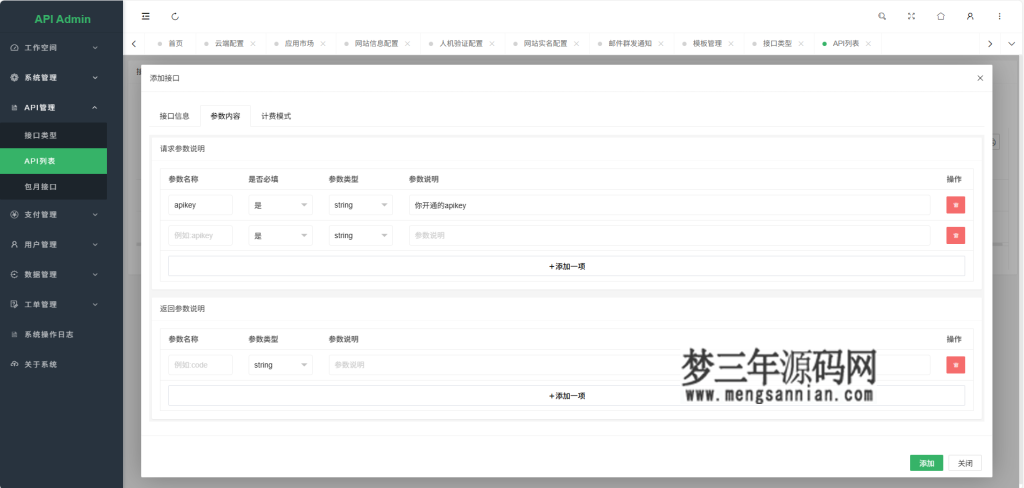Click the 例如:code return name field
The width and height of the screenshot is (1024, 488).
200,365
